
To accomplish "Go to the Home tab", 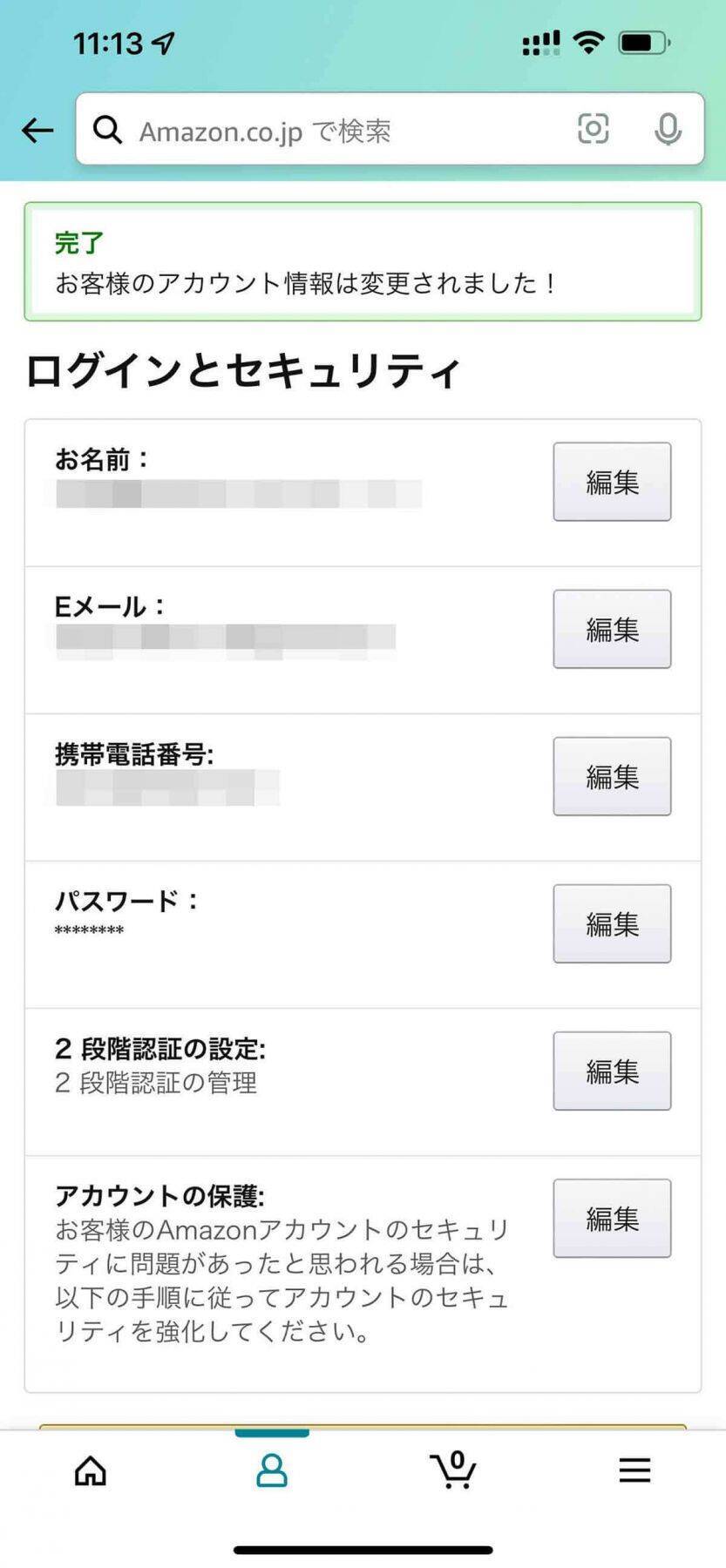I will pyautogui.click(x=91, y=1470).
